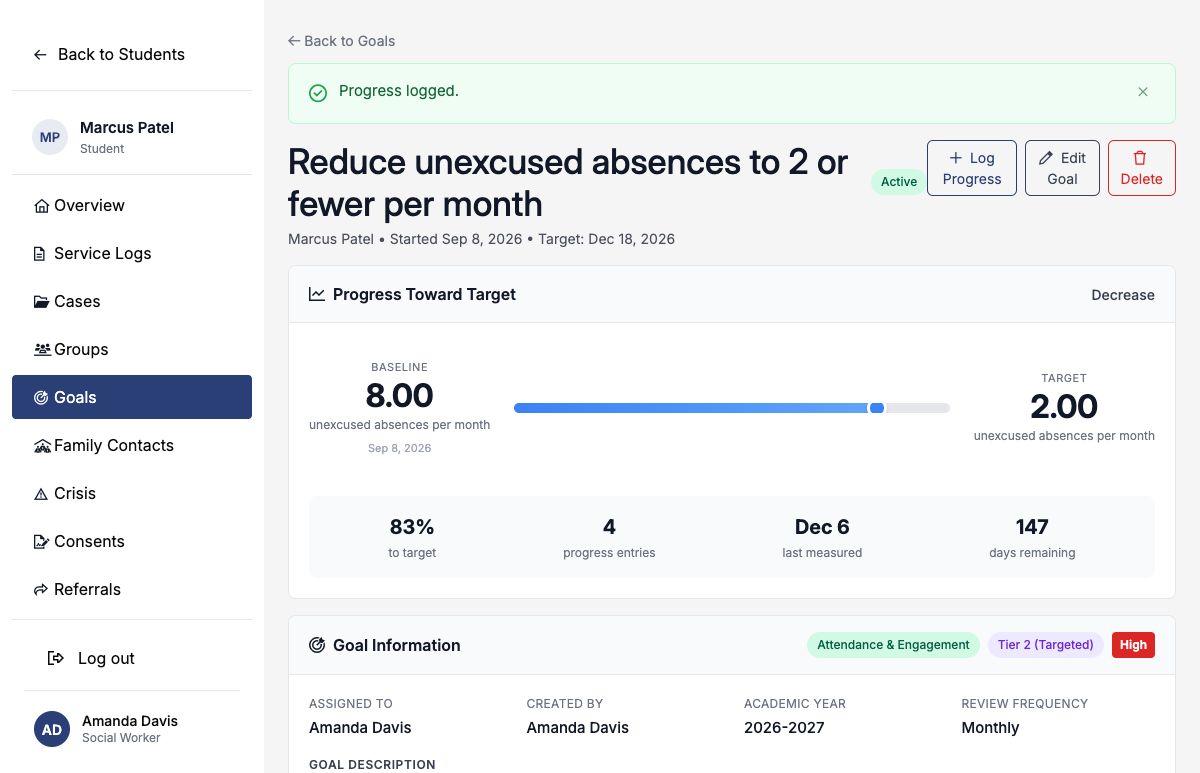
Task: Click the Amanda Davis Social Worker profile
Action: click(x=132, y=729)
